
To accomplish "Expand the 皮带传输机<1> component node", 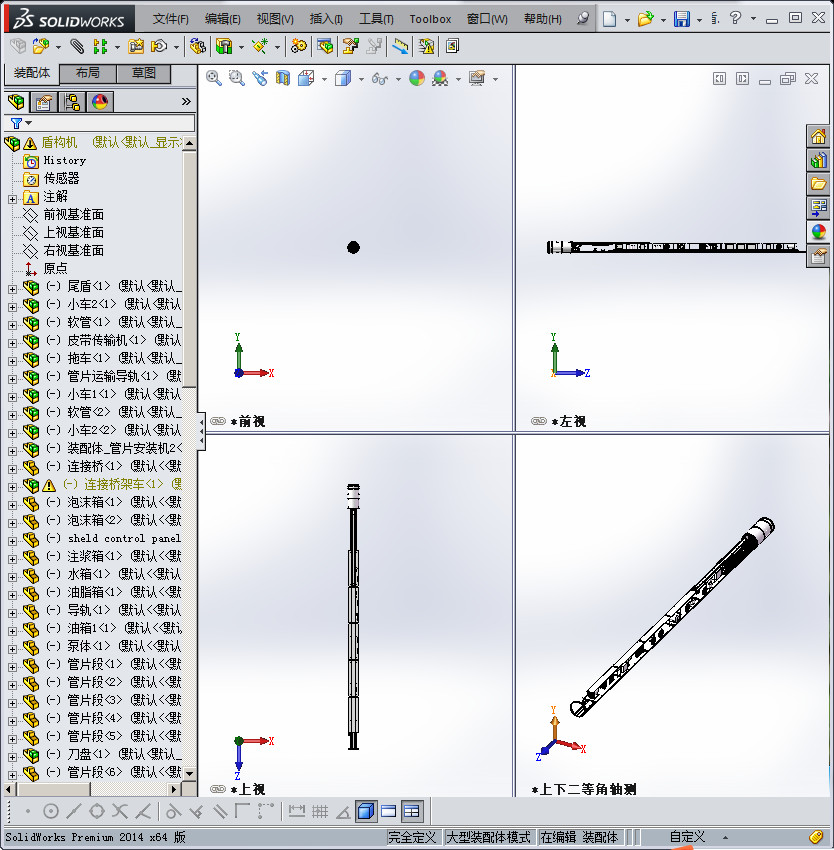I will [x=12, y=343].
